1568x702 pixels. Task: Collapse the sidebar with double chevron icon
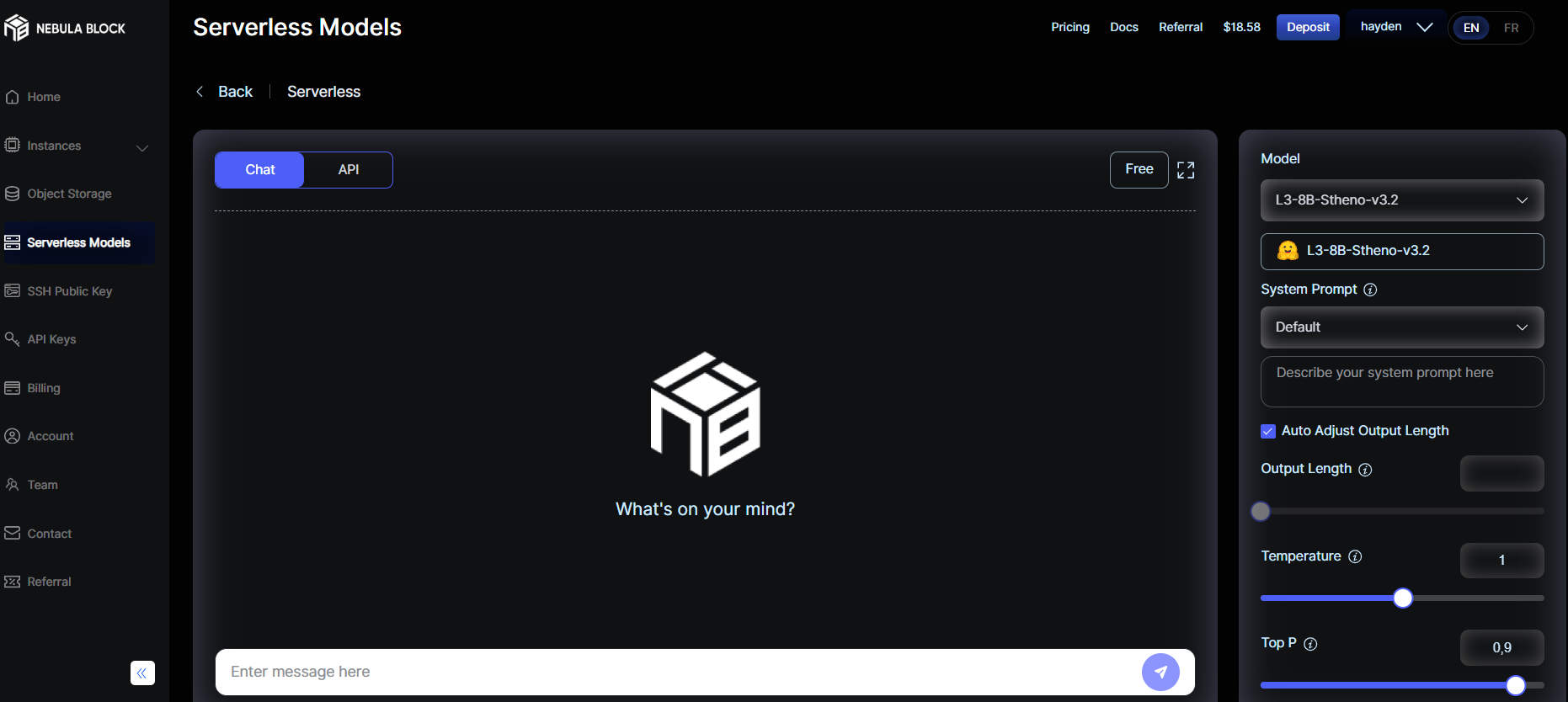142,673
